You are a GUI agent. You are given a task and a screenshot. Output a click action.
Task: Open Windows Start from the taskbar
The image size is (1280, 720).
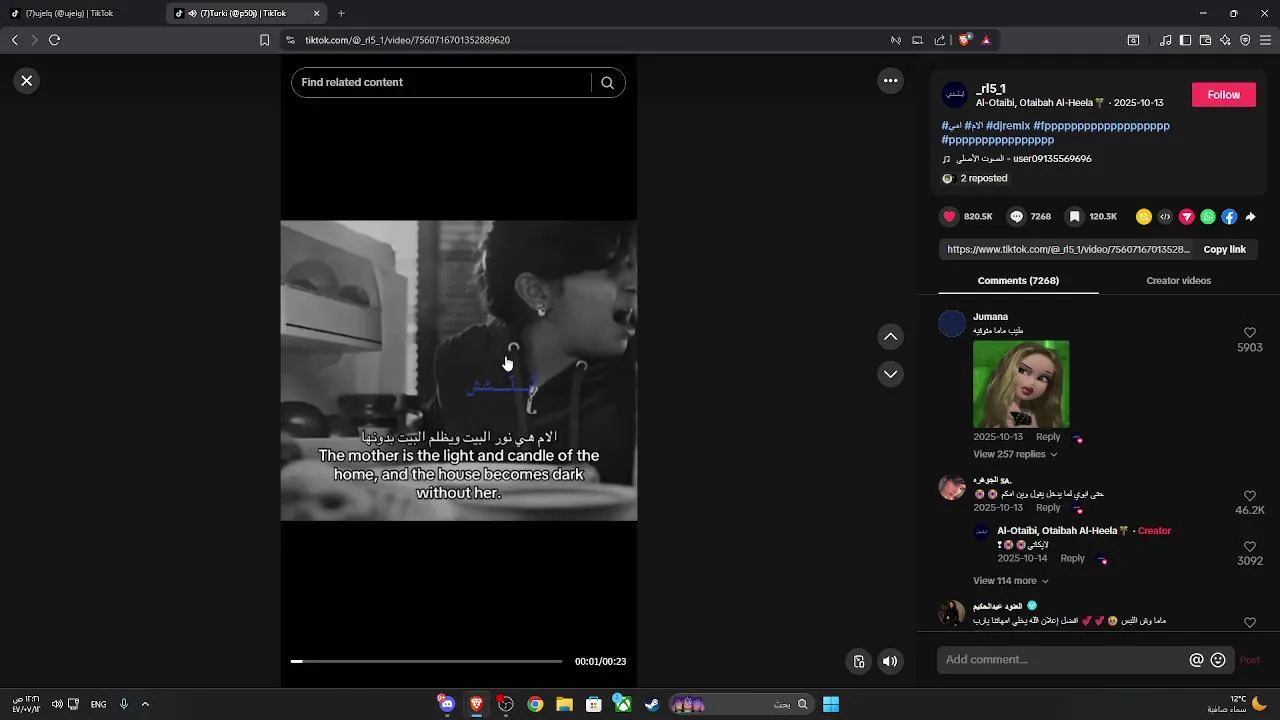(831, 704)
